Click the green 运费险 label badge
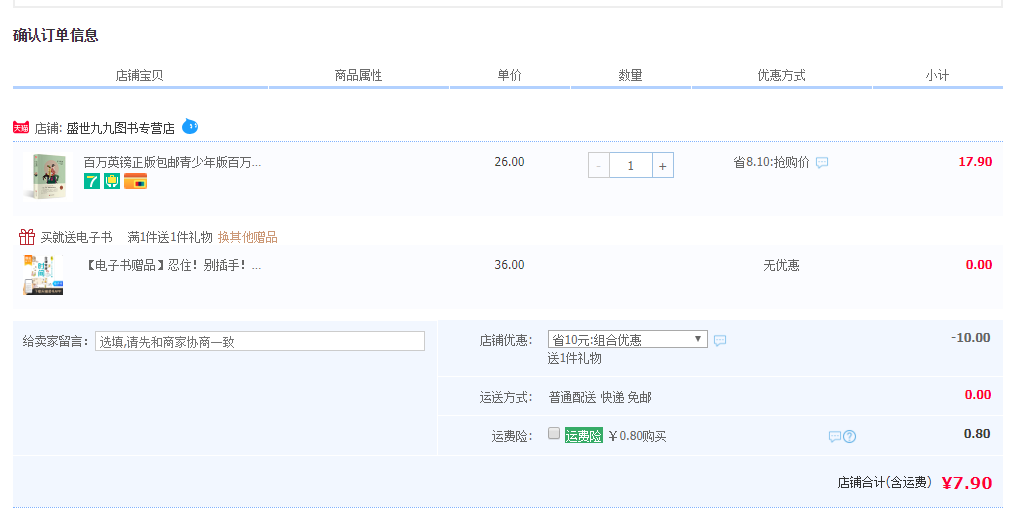Viewport: 1009px width, 508px height. coord(584,436)
